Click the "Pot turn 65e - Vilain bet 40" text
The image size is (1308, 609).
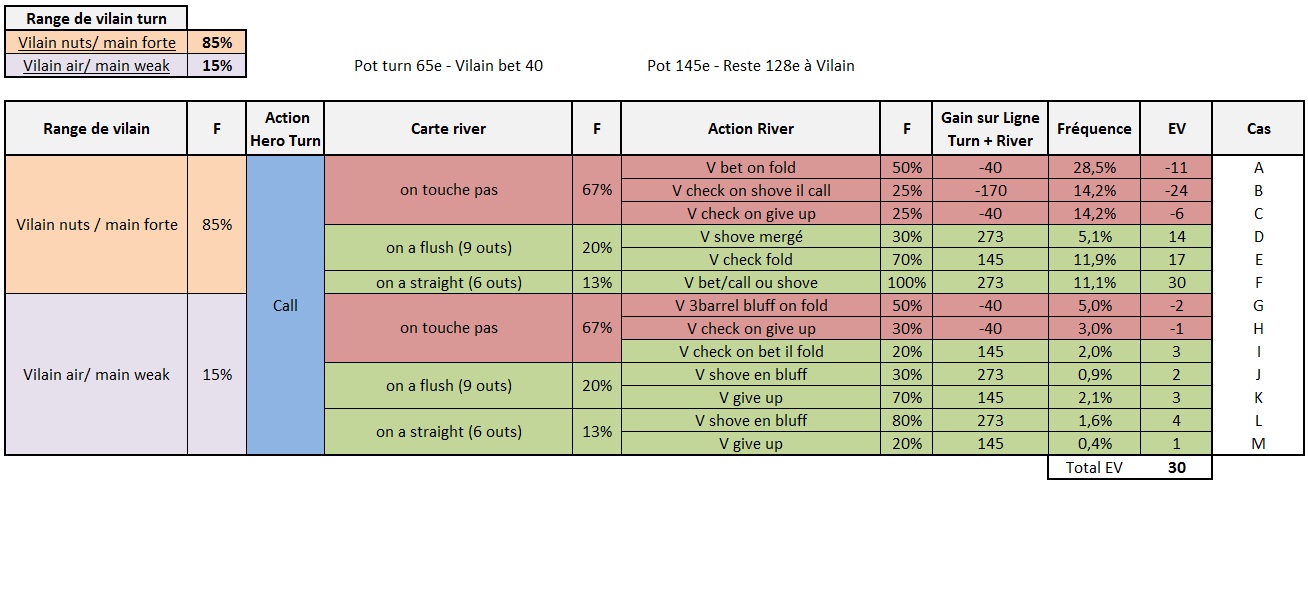click(x=448, y=66)
